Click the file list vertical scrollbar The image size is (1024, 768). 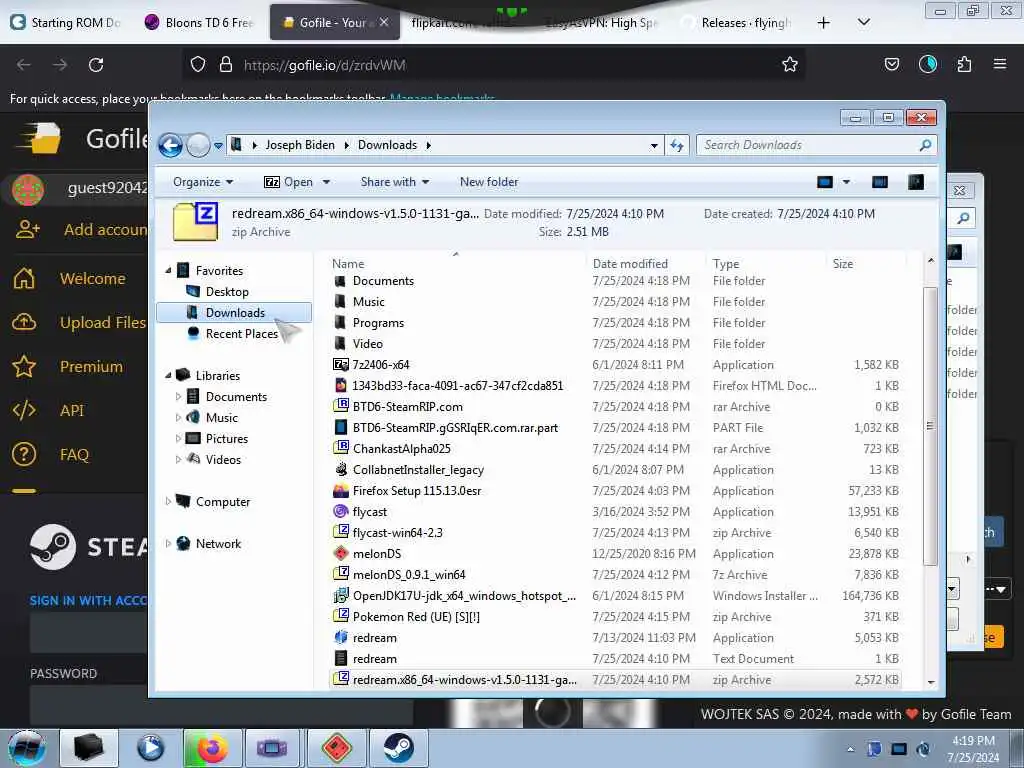930,424
